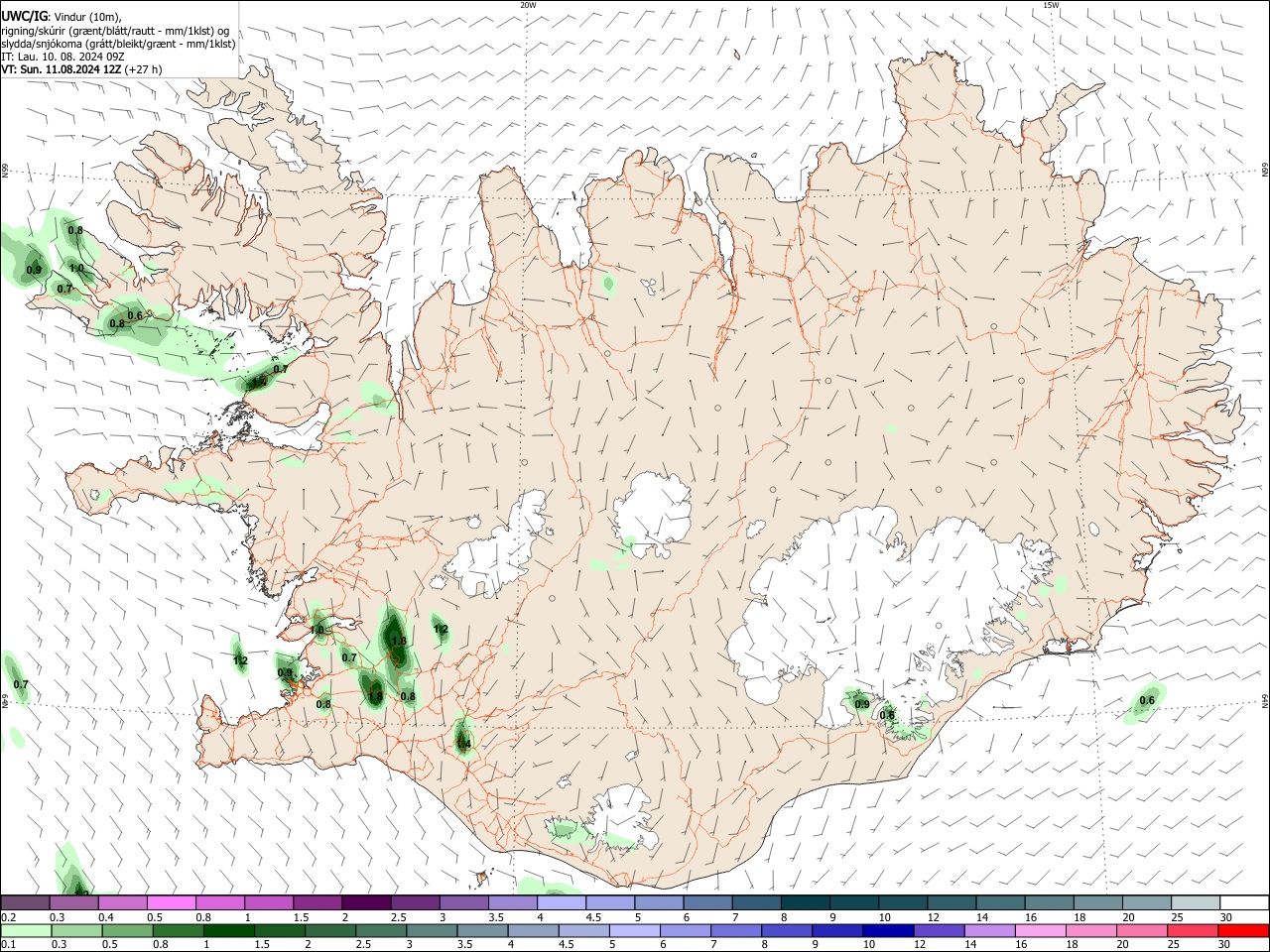Pick the violet swatch labeled 12, bottom row
Image resolution: width=1270 pixels, height=952 pixels.
941,930
